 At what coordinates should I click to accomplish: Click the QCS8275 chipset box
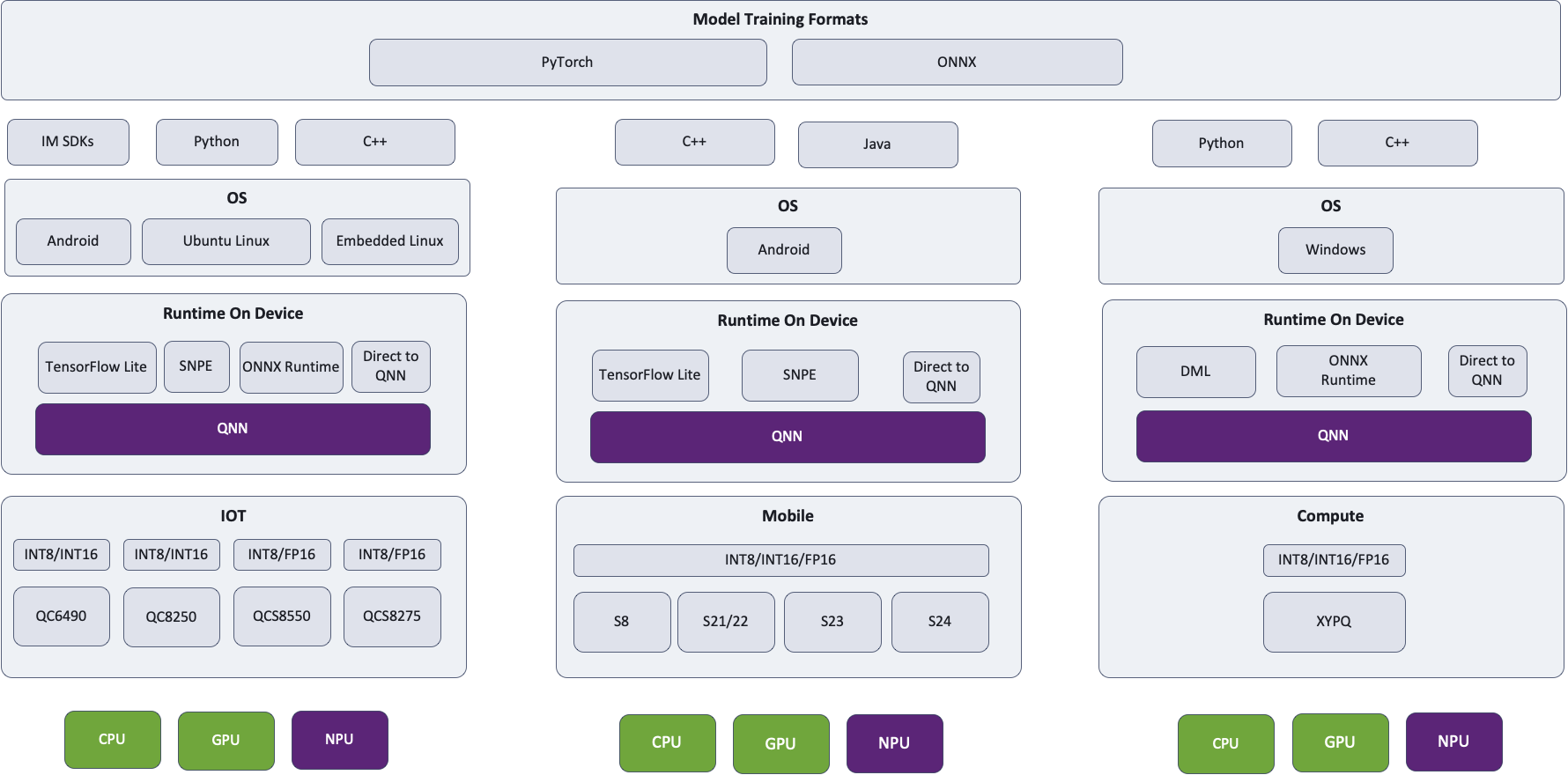point(392,616)
